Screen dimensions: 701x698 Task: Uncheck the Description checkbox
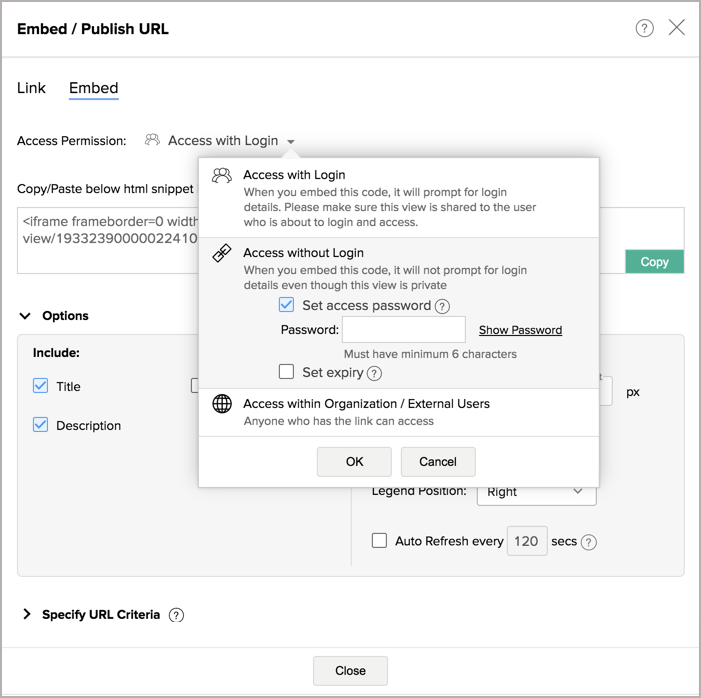click(41, 425)
